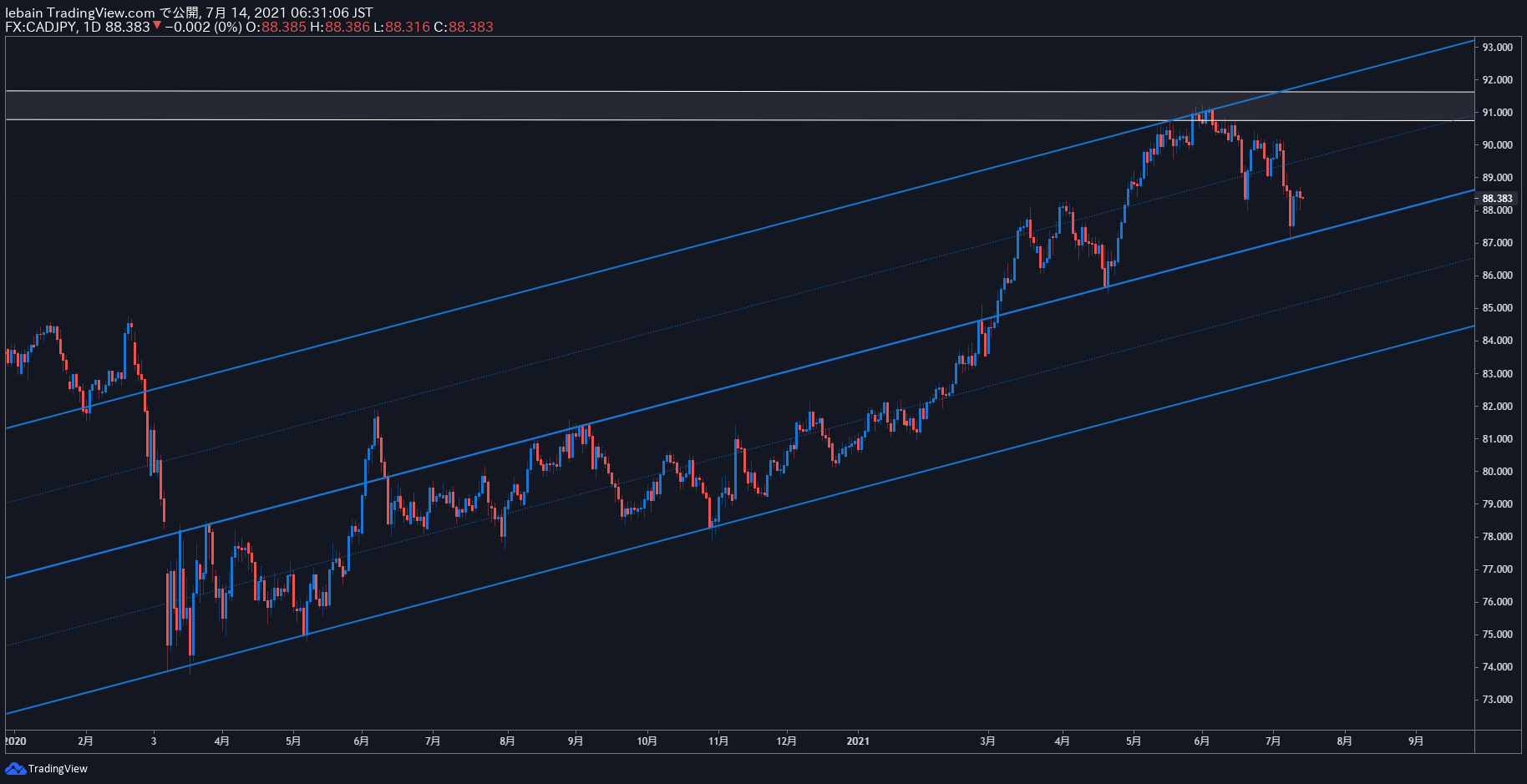1527x784 pixels.
Task: Click the 93.000 price axis label
Action: tap(1497, 48)
